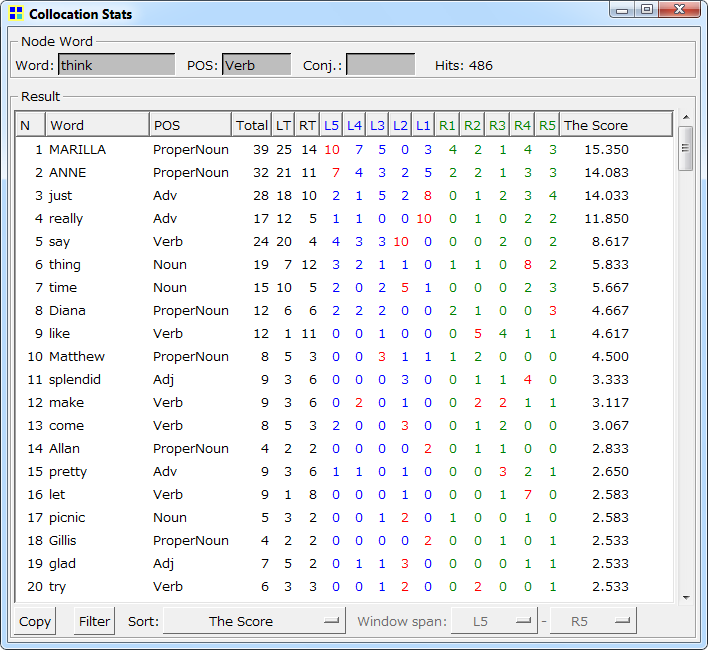
Task: Sort by the Word column header
Action: point(97,125)
